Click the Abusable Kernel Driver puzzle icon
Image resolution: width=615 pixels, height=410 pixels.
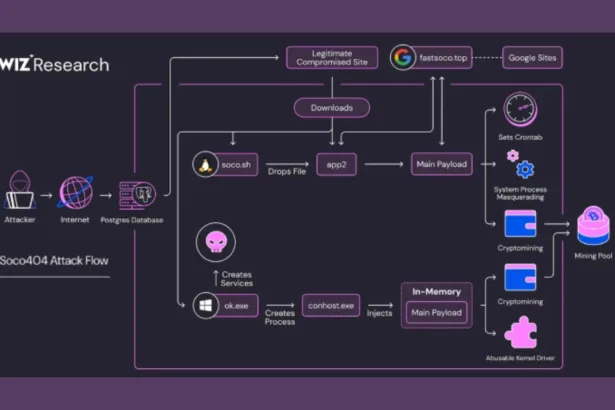coord(520,332)
